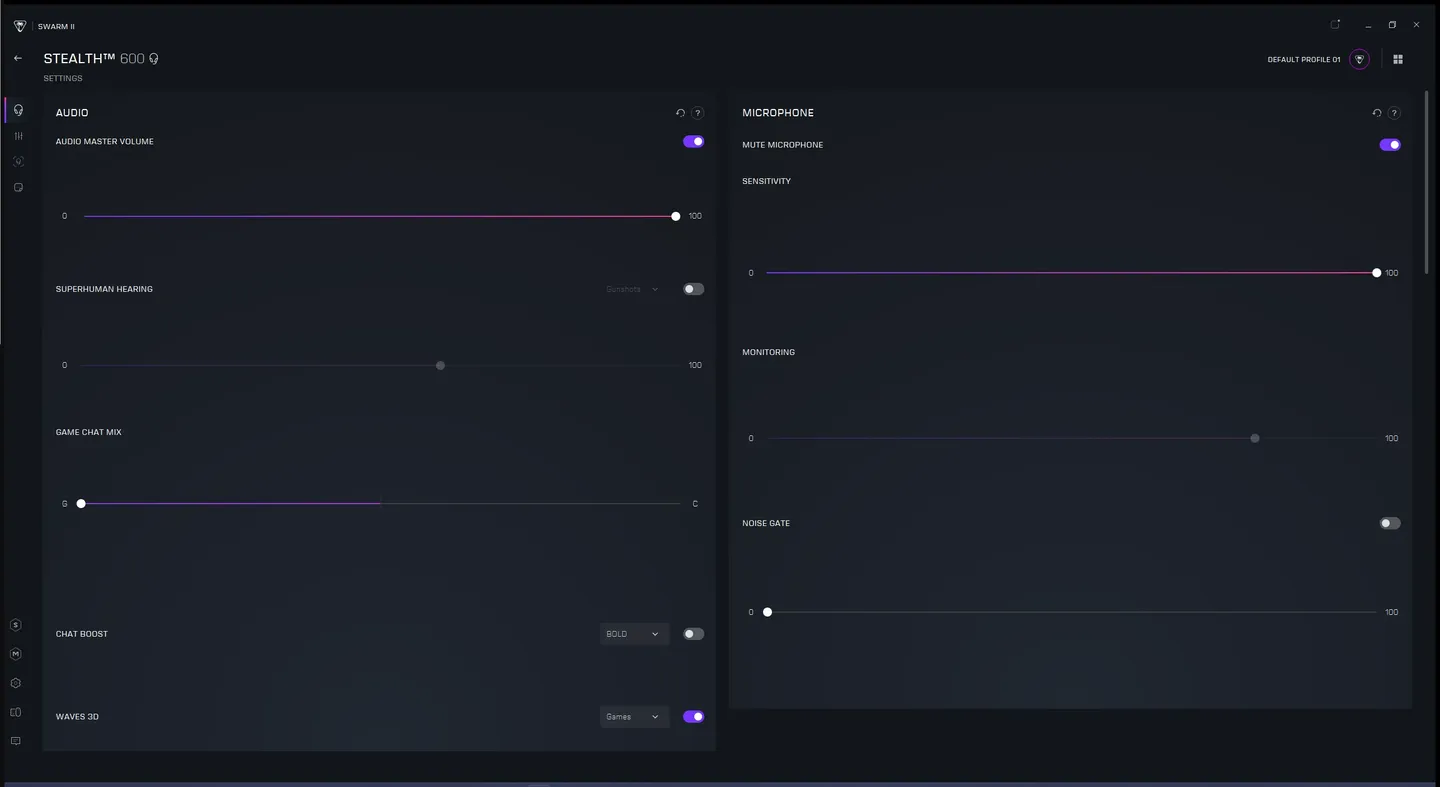The image size is (1440, 787).
Task: Open the equalizer sliders sidebar icon
Action: [x=18, y=136]
